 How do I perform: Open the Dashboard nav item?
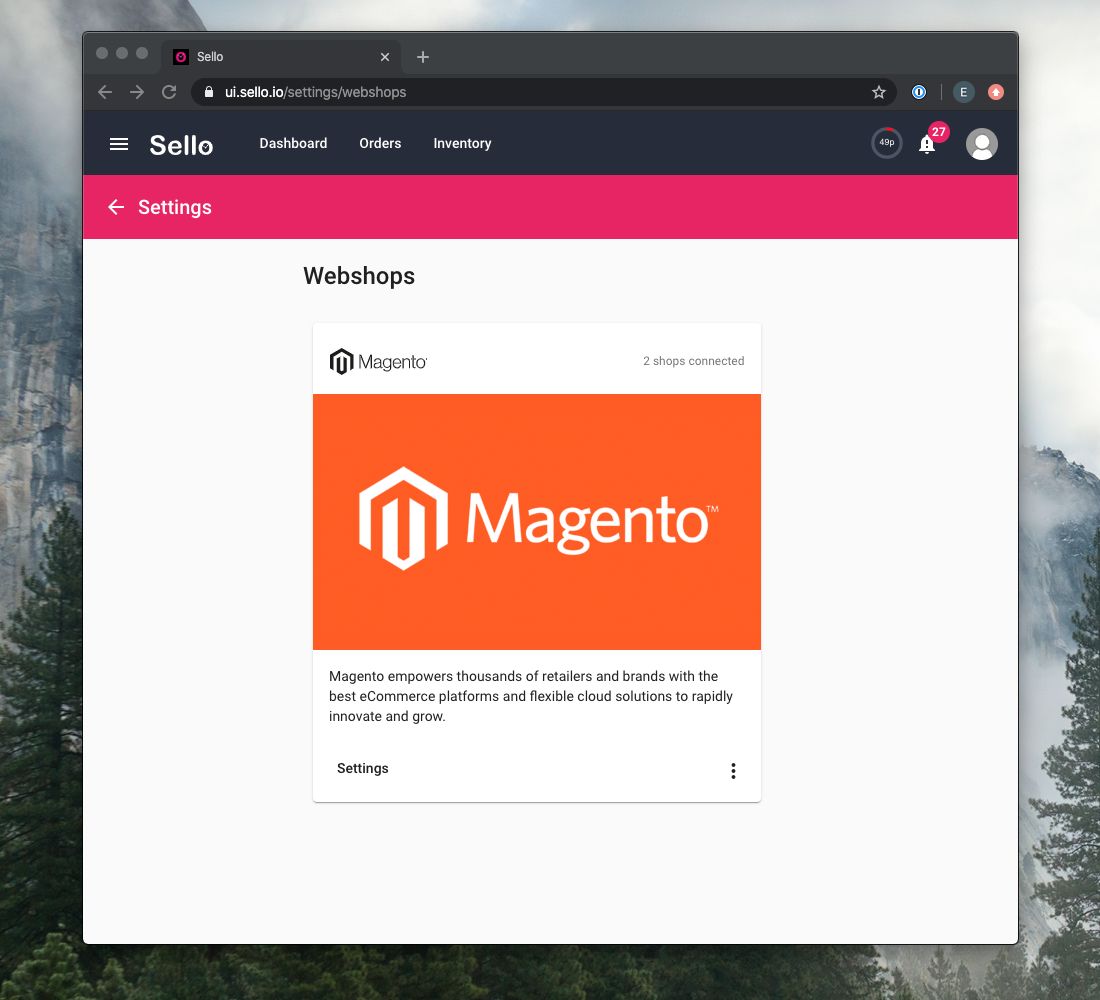pos(293,143)
